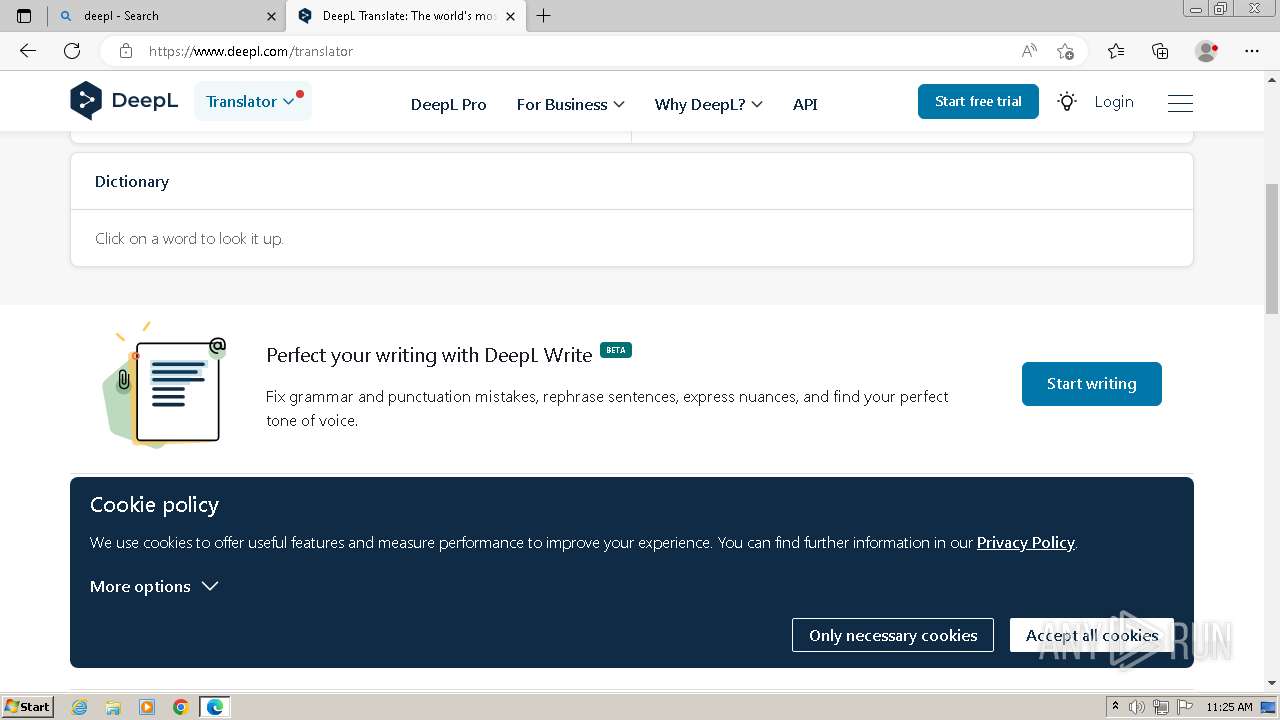Open the hamburger menu icon
This screenshot has width=1280, height=720.
1180,102
